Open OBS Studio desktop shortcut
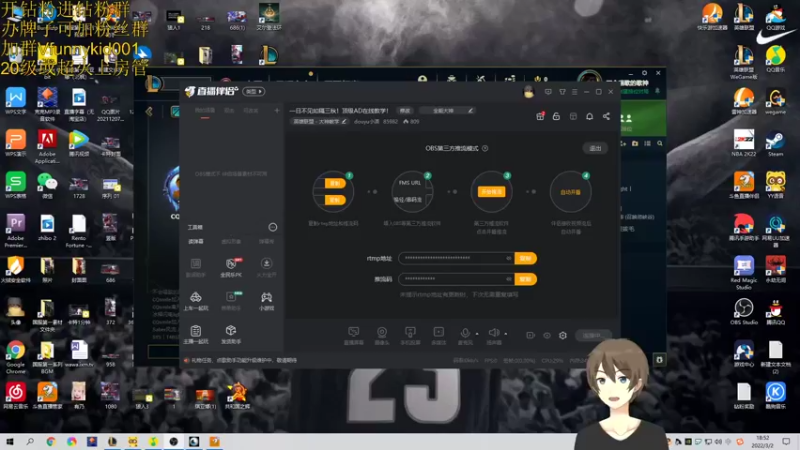 [743, 311]
